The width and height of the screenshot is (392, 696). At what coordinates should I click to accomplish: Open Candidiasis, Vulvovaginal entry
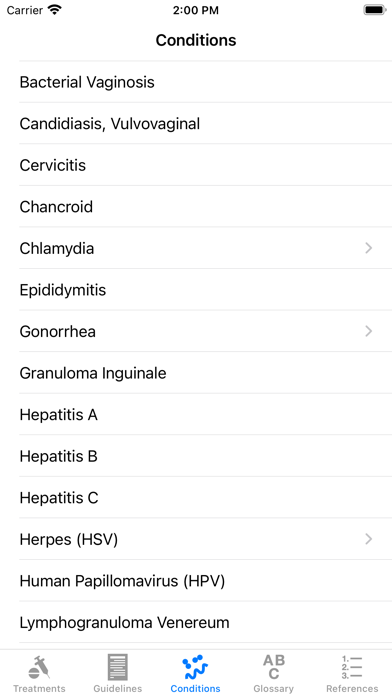(206, 123)
